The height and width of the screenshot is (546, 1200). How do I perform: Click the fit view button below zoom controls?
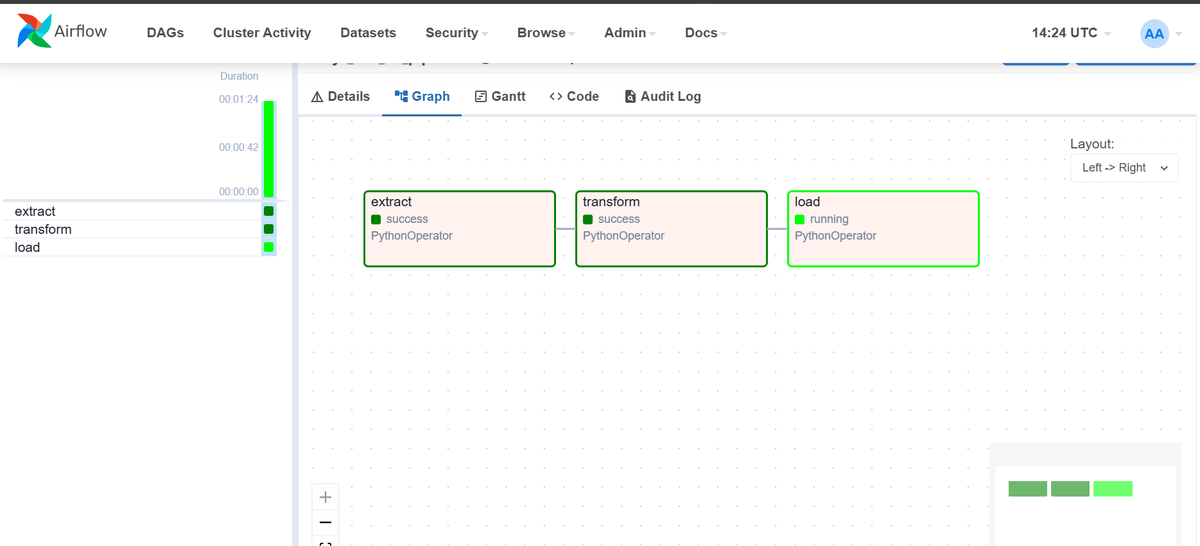[x=325, y=541]
